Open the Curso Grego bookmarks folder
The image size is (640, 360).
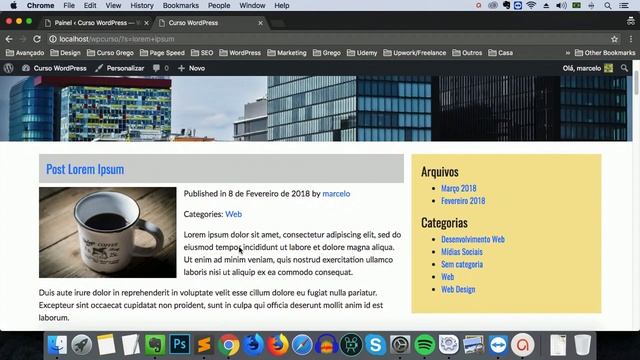coord(110,53)
